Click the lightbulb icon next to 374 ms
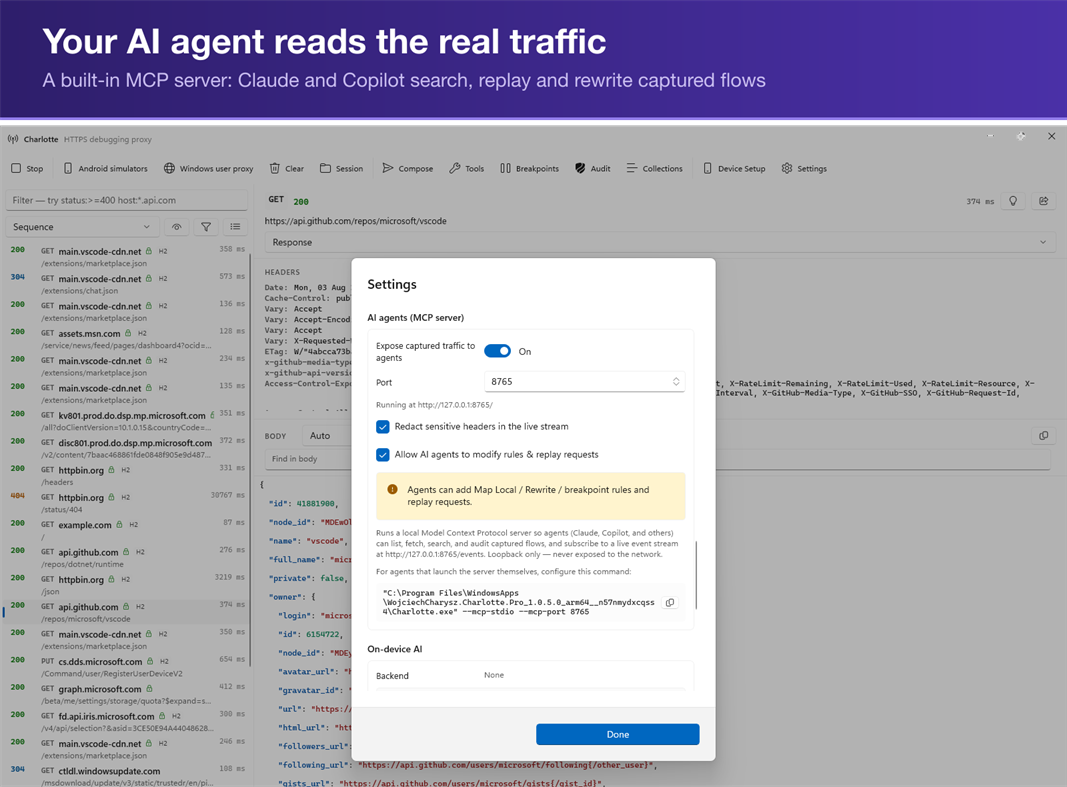Viewport: 1067px width, 787px height. click(x=1013, y=201)
